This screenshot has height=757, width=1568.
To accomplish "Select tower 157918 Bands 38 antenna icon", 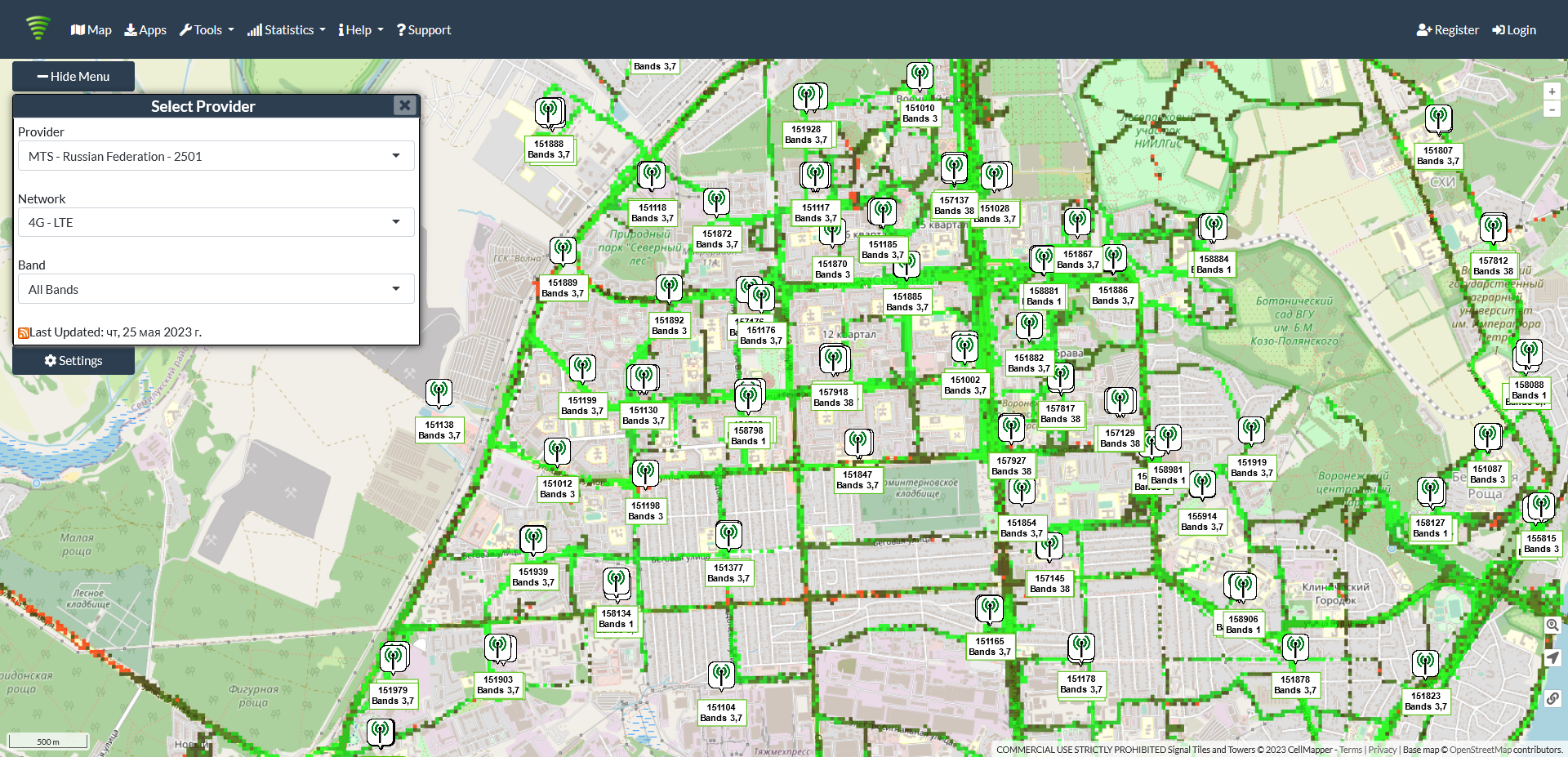I will click(x=835, y=358).
